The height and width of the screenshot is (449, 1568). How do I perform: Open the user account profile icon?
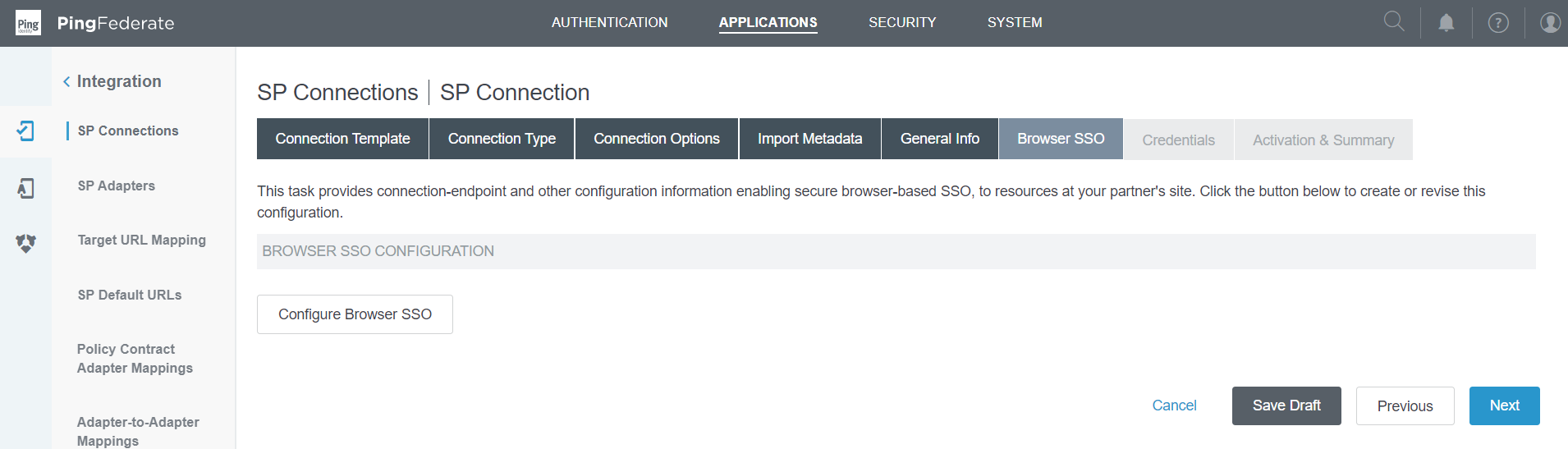click(x=1550, y=23)
